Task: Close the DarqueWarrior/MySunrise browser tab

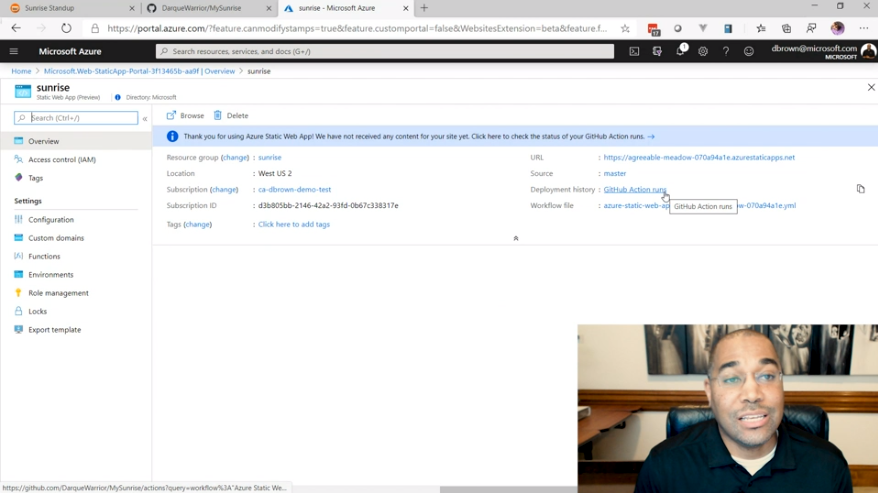Action: pos(269,8)
